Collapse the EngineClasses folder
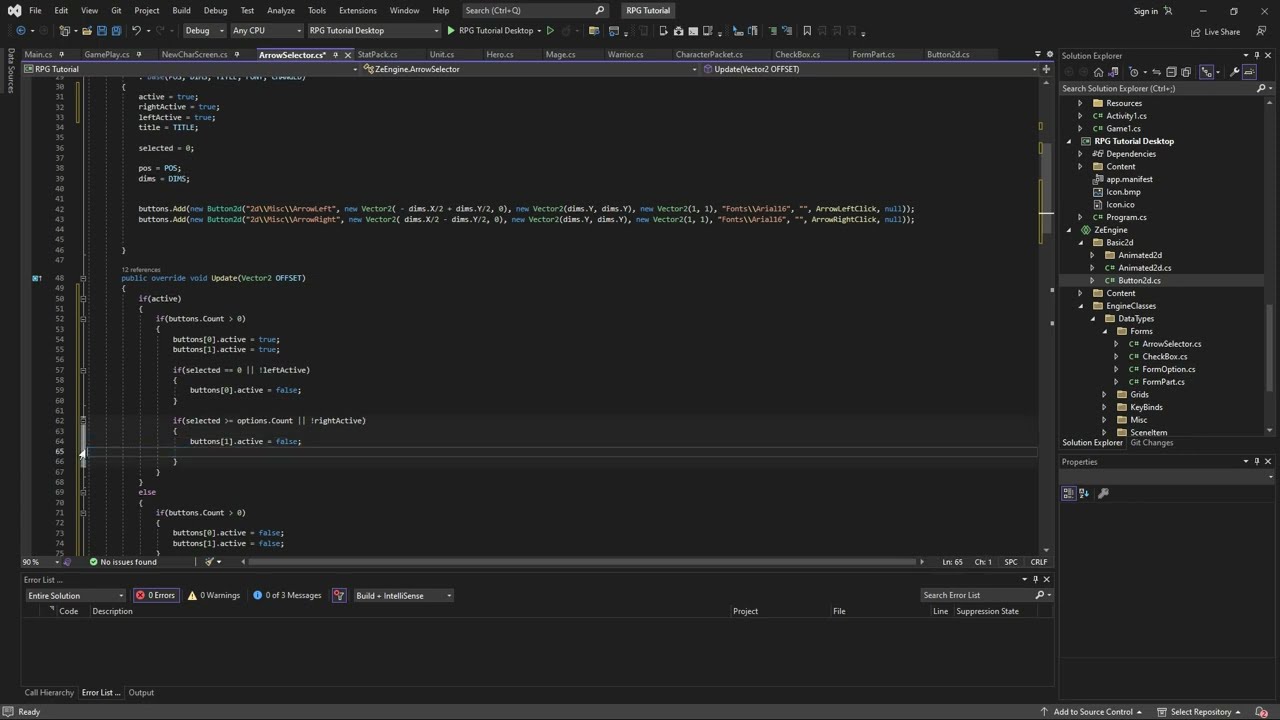The width and height of the screenshot is (1280, 720). pos(1081,306)
